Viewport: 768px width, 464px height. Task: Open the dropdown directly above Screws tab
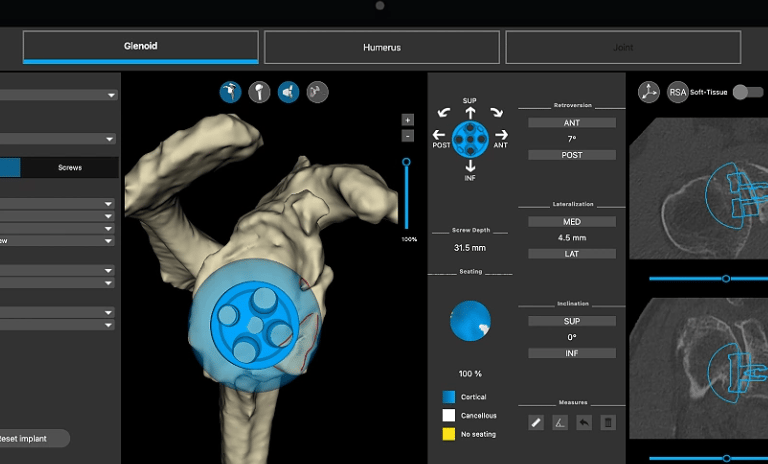58,139
